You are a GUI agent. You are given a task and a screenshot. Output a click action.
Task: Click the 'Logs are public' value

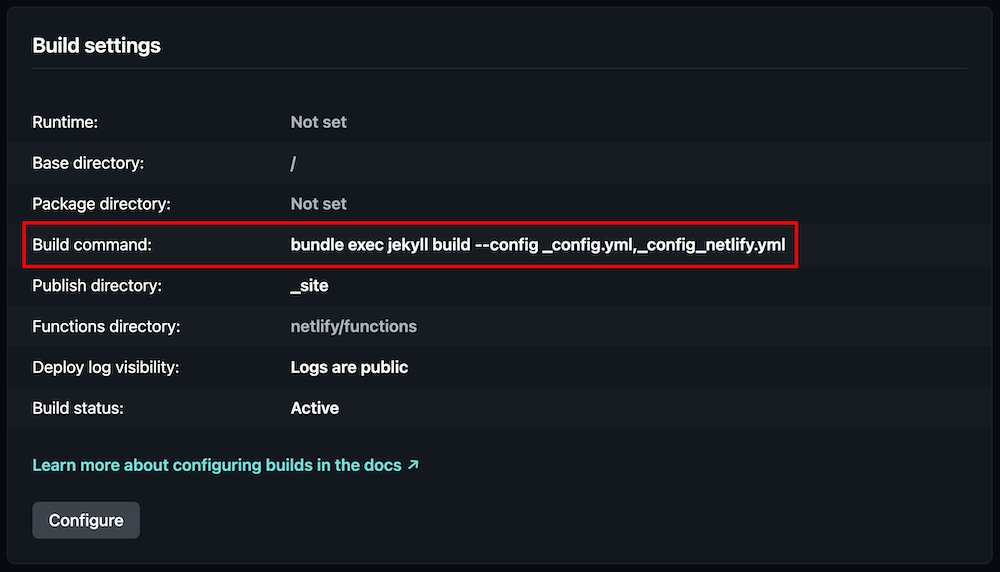[349, 368]
